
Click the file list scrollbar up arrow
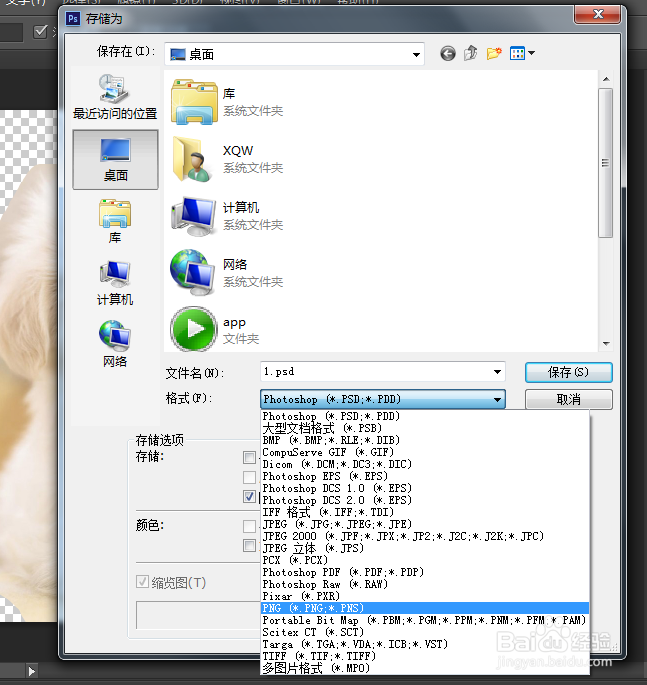pyautogui.click(x=606, y=79)
